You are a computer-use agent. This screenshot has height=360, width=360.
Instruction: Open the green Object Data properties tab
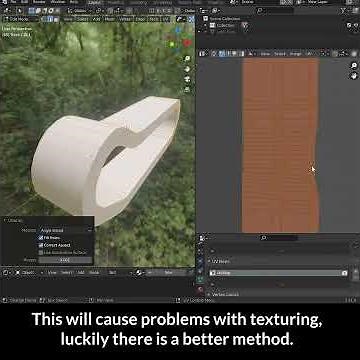click(x=200, y=279)
